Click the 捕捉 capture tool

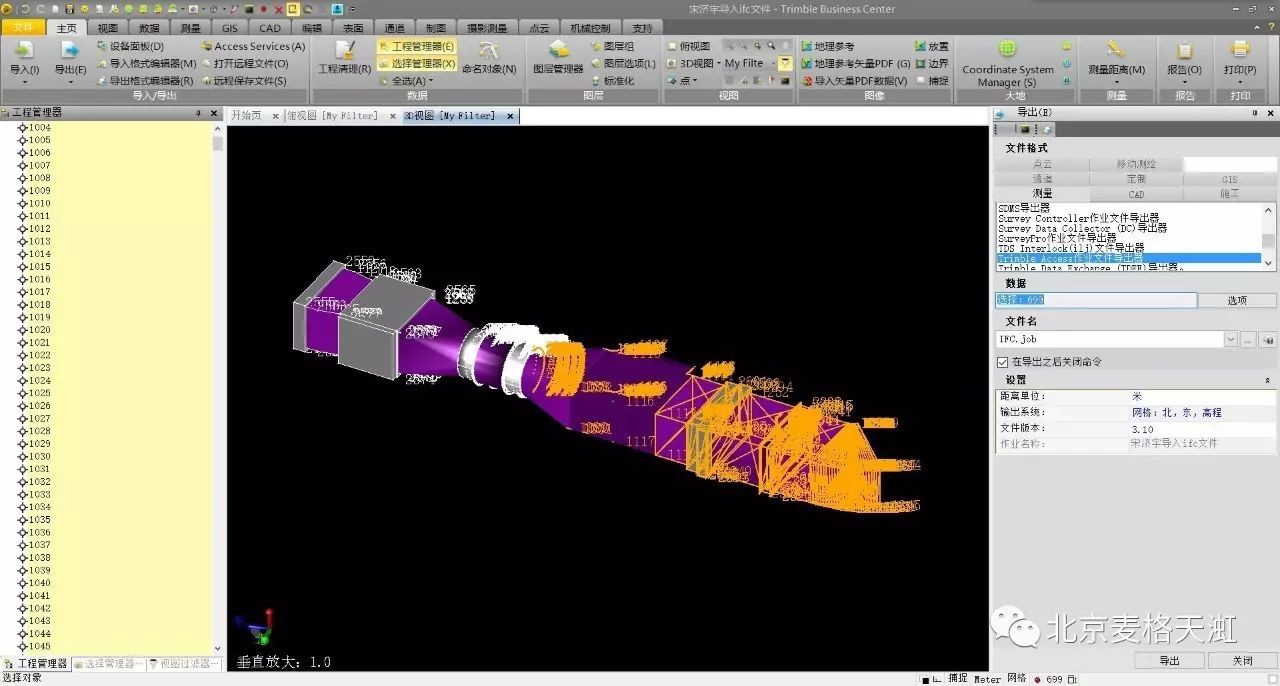point(931,81)
